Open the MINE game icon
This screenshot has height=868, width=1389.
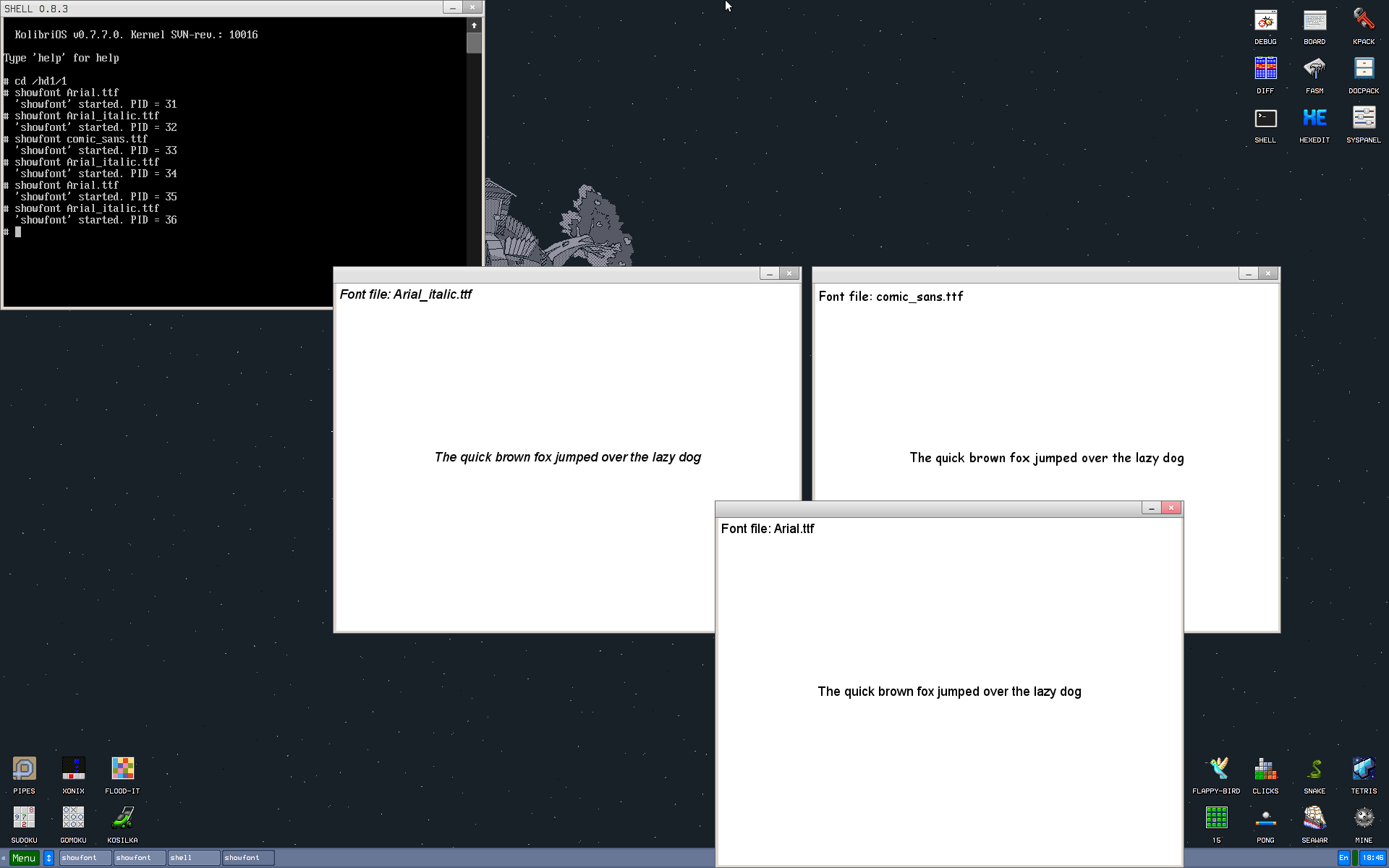point(1364,819)
